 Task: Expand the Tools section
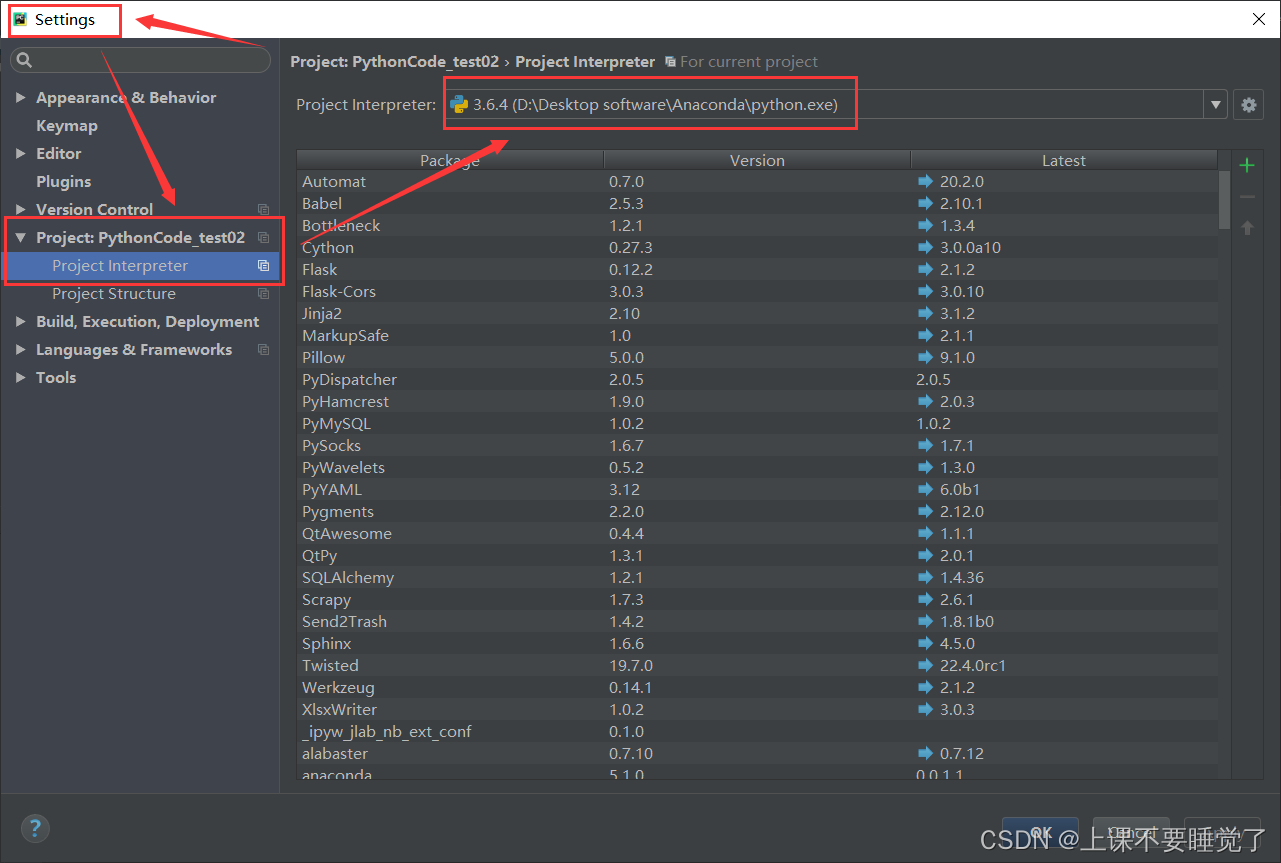click(21, 378)
